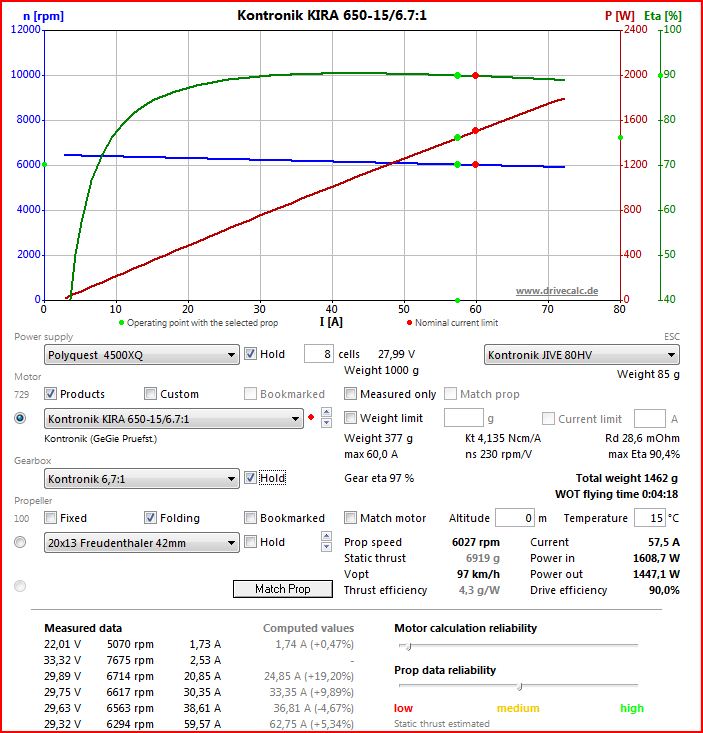Select the Motor radio button
Viewport: 703px width, 733px height.
[20, 418]
